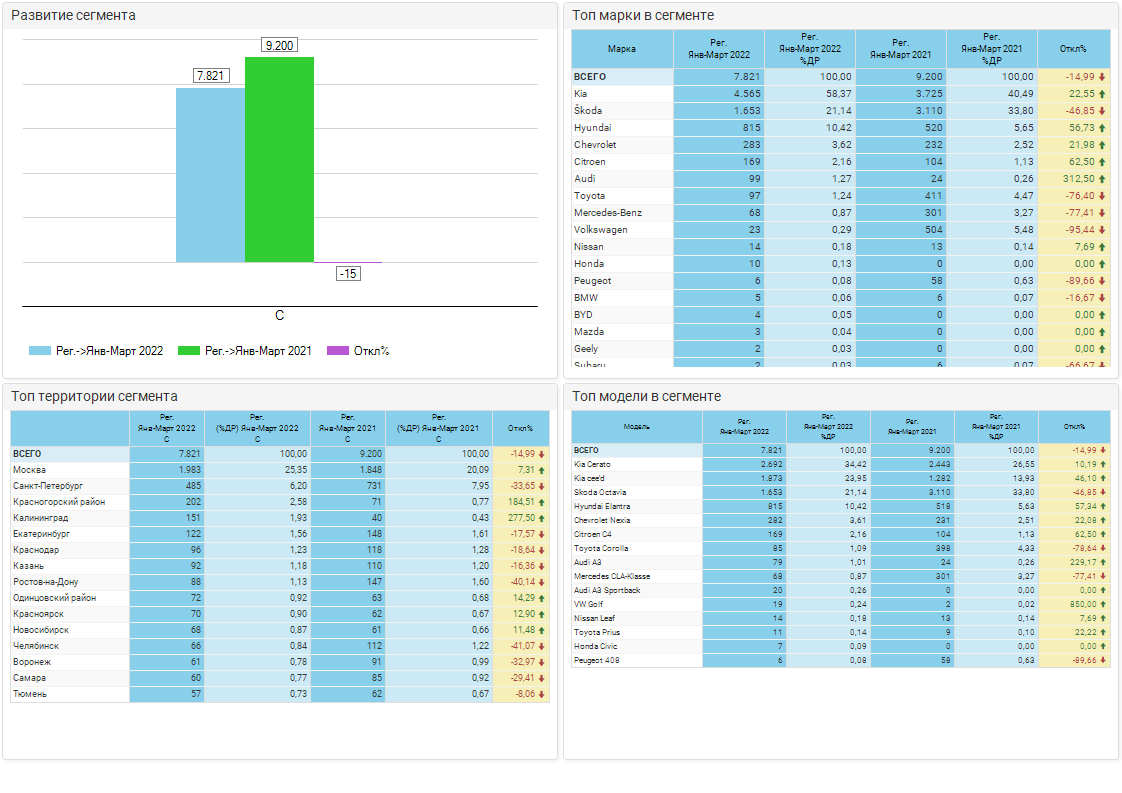This screenshot has height=793, width=1122.
Task: Sort the models table by the Модель header
Action: (x=636, y=427)
